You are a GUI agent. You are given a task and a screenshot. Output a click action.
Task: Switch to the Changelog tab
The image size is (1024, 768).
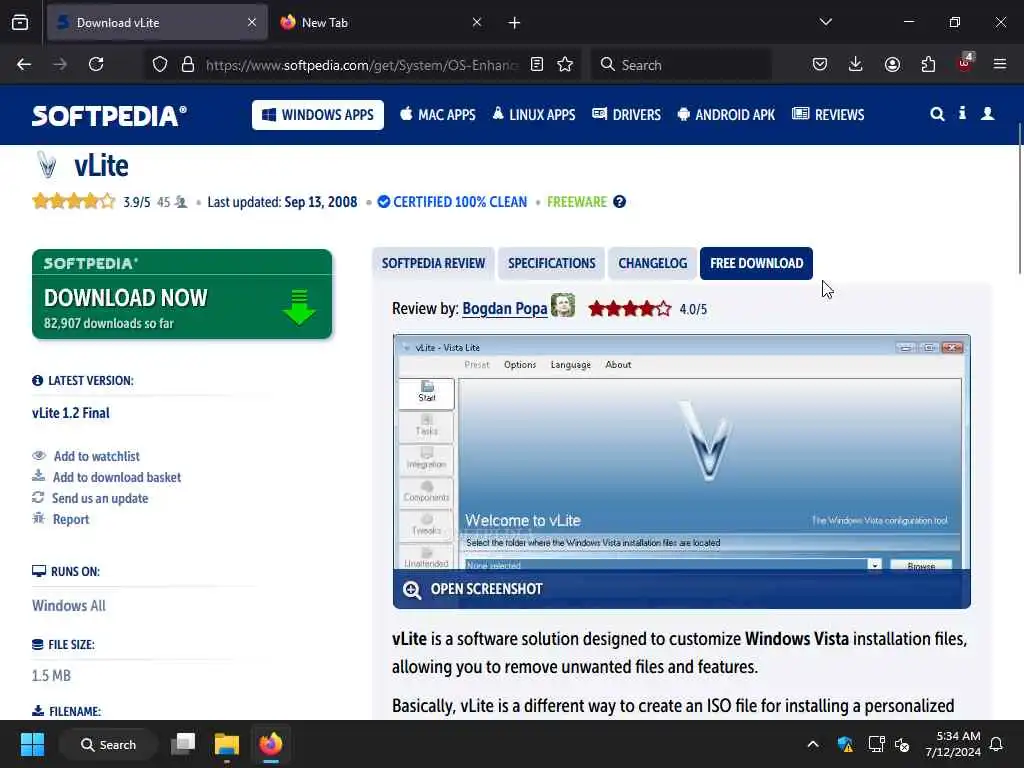coord(652,263)
